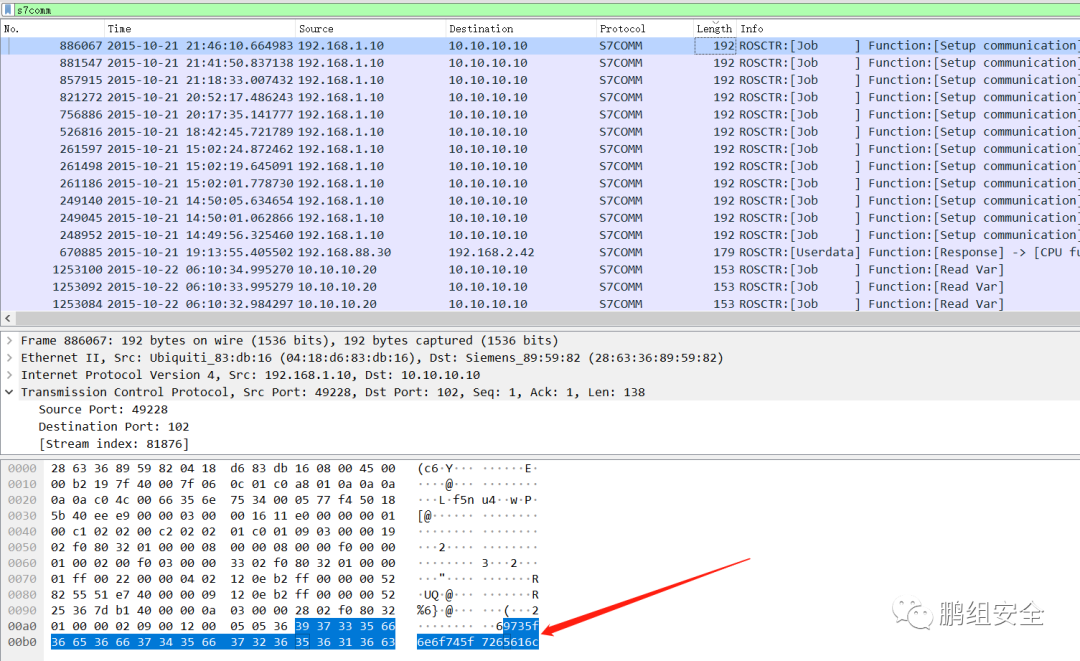Select packet 670885 with ROSCTR Userdata
The image size is (1080, 661).
click(400, 251)
